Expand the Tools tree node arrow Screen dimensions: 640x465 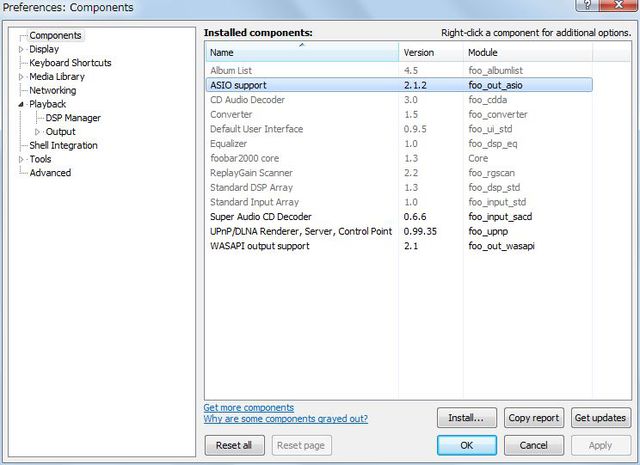[21, 159]
